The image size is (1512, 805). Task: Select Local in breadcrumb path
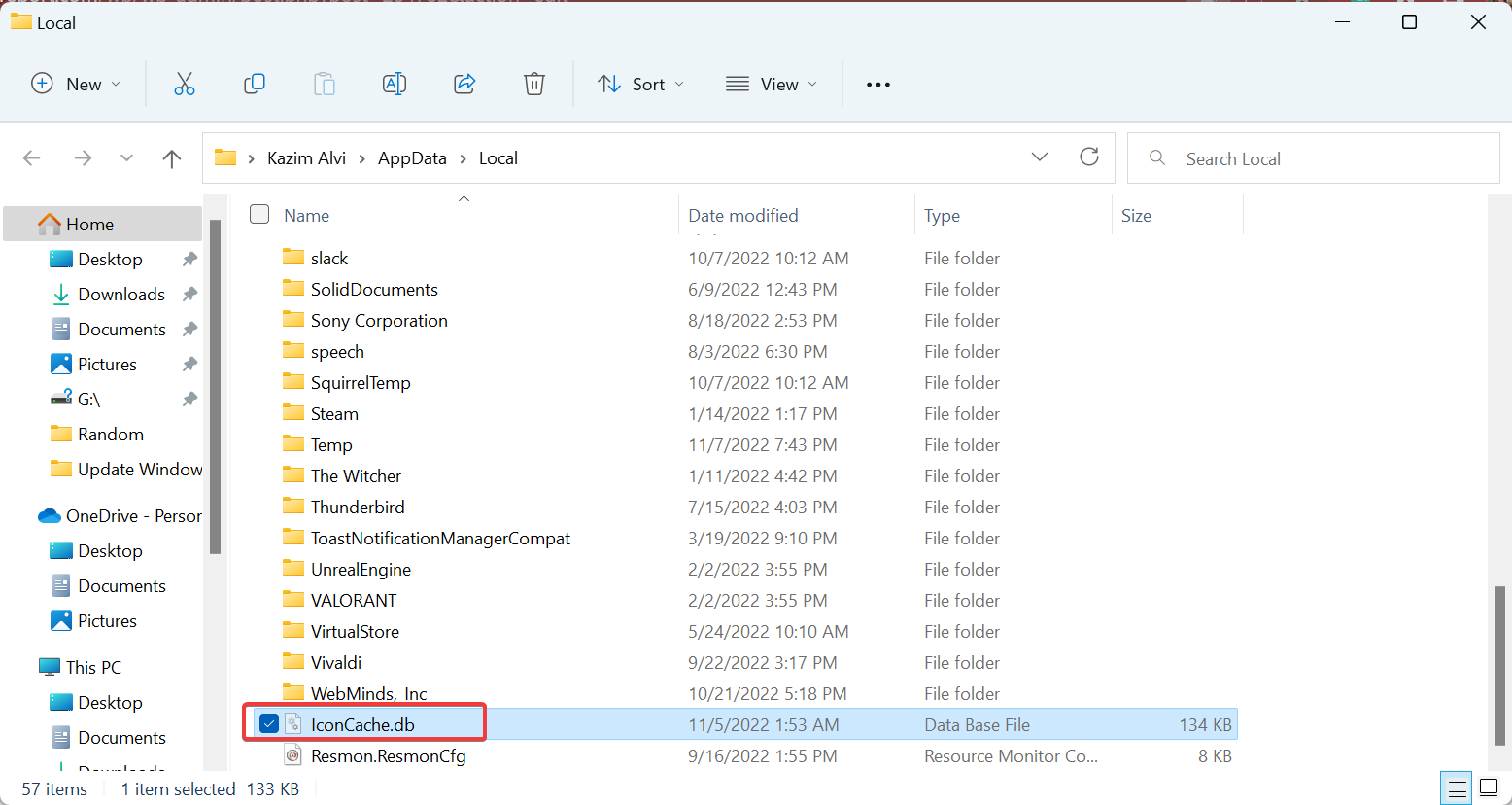click(x=498, y=158)
